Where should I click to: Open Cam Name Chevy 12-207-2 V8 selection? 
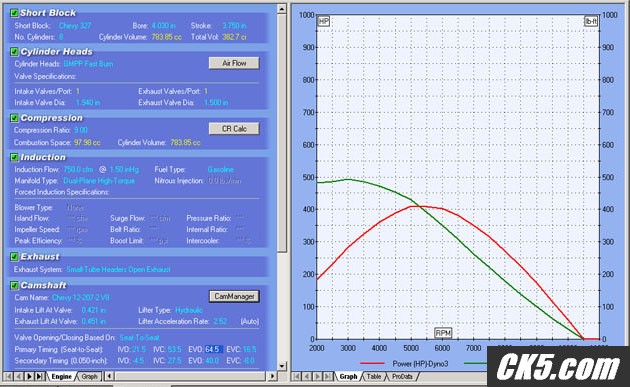tap(81, 298)
